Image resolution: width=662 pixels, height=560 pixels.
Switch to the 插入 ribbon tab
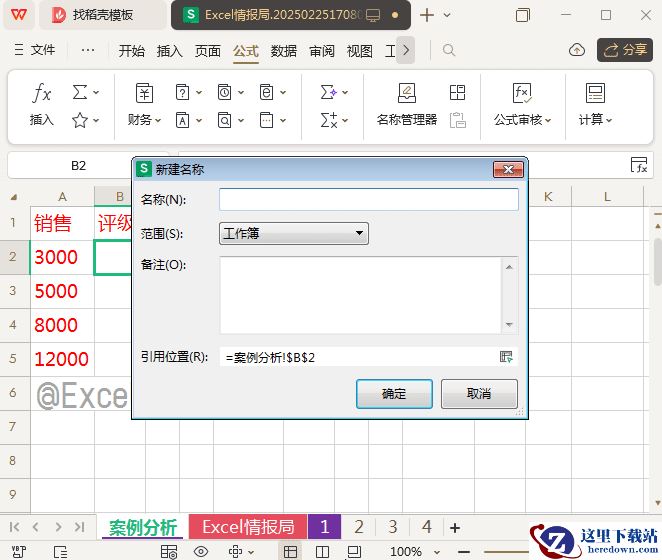(169, 51)
